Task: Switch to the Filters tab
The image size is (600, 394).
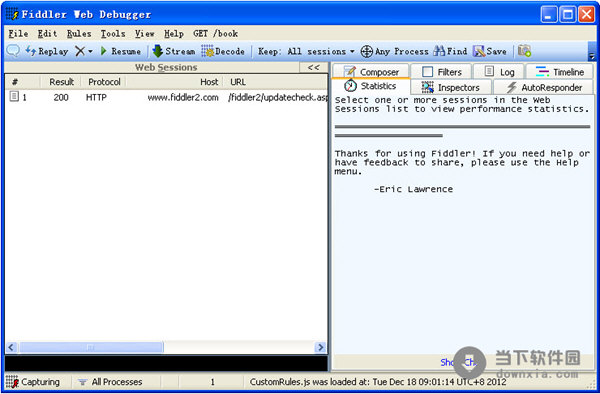Action: (442, 72)
